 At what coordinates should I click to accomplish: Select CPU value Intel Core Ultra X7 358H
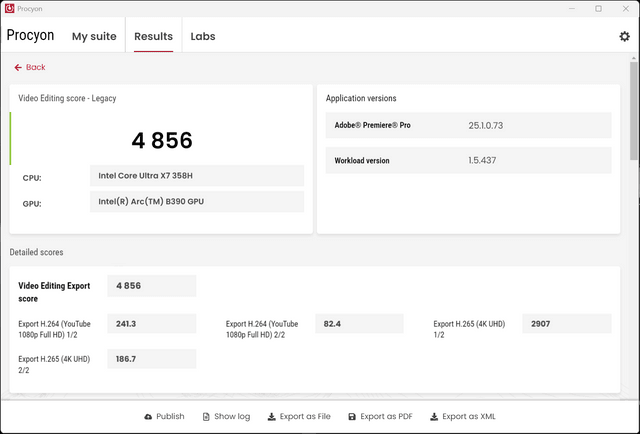[197, 176]
